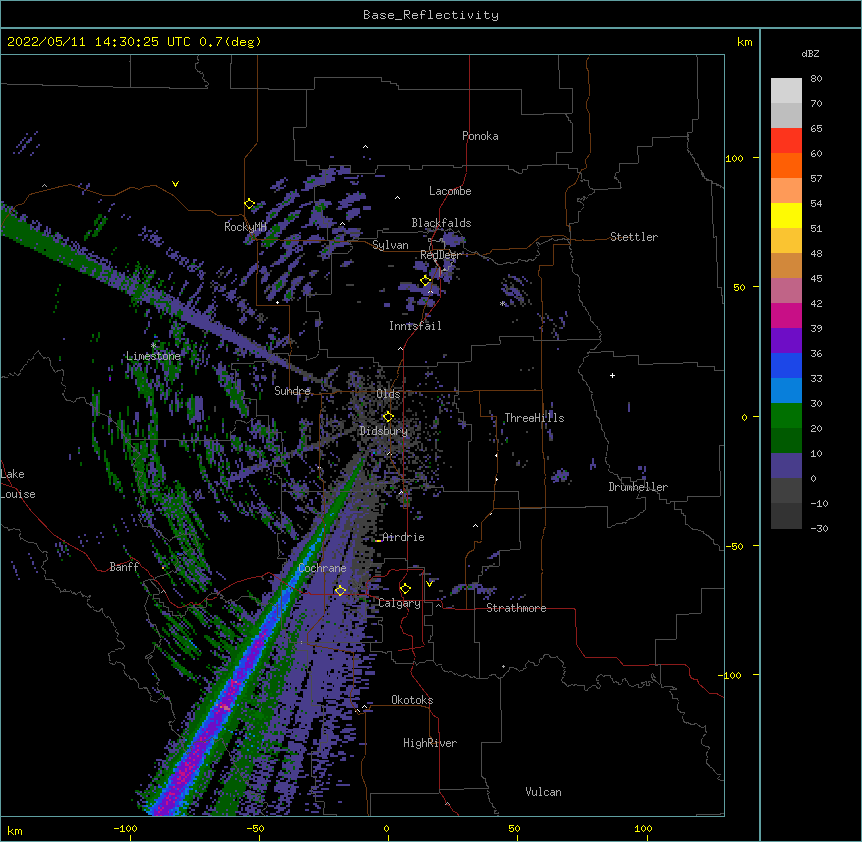Image resolution: width=862 pixels, height=842 pixels.
Task: Click the Drumheller label
Action: coord(638,487)
